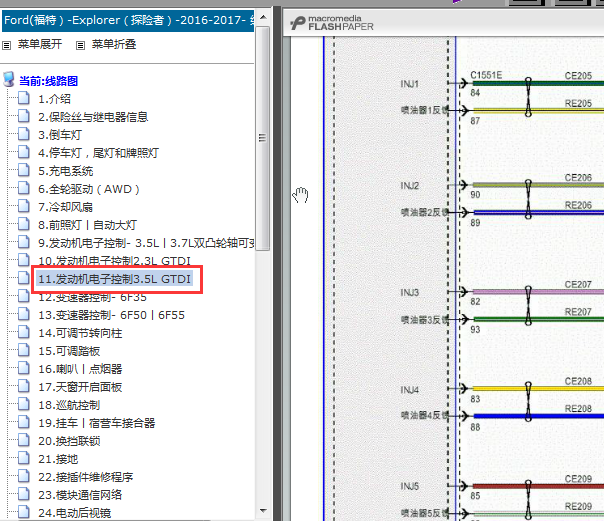Image resolution: width=604 pixels, height=521 pixels.
Task: Click the page icon beside 23.模块通信网络
Action: tap(23, 494)
